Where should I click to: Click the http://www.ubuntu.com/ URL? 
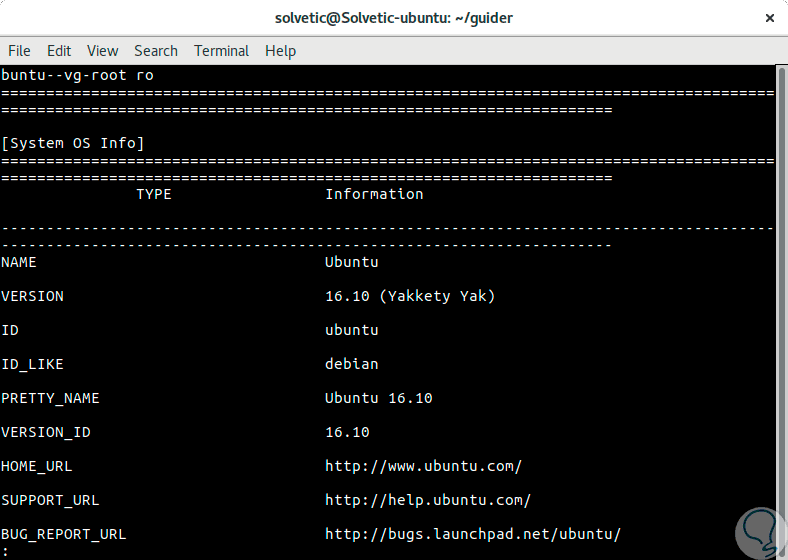[x=424, y=466]
